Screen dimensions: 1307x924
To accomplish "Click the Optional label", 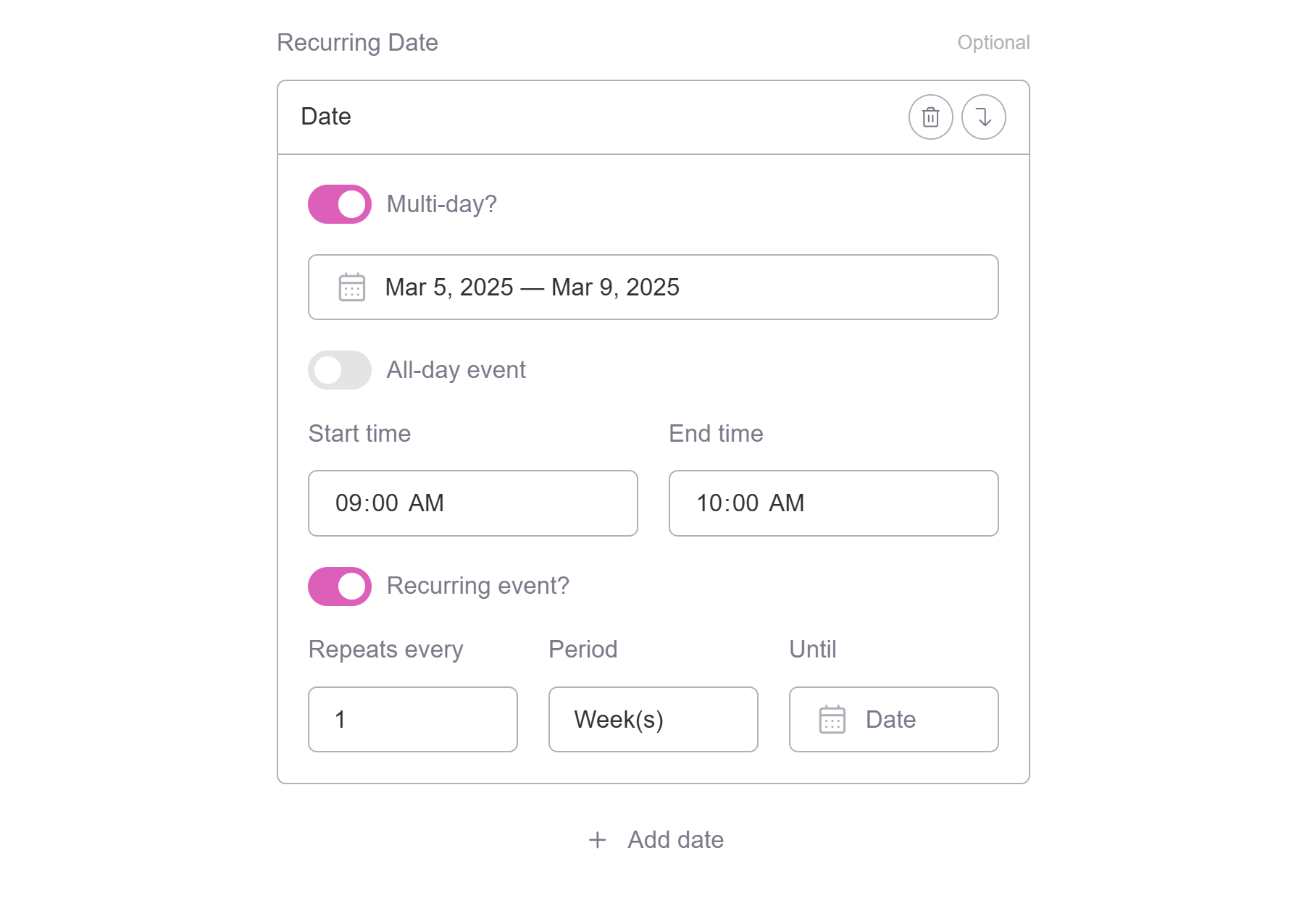I will (x=993, y=42).
